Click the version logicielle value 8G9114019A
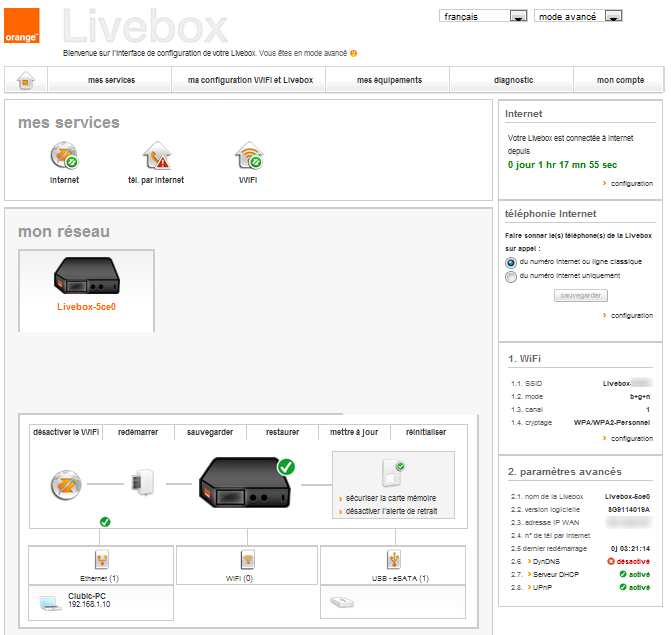Screen dimensions: 671x635 pyautogui.click(x=629, y=510)
